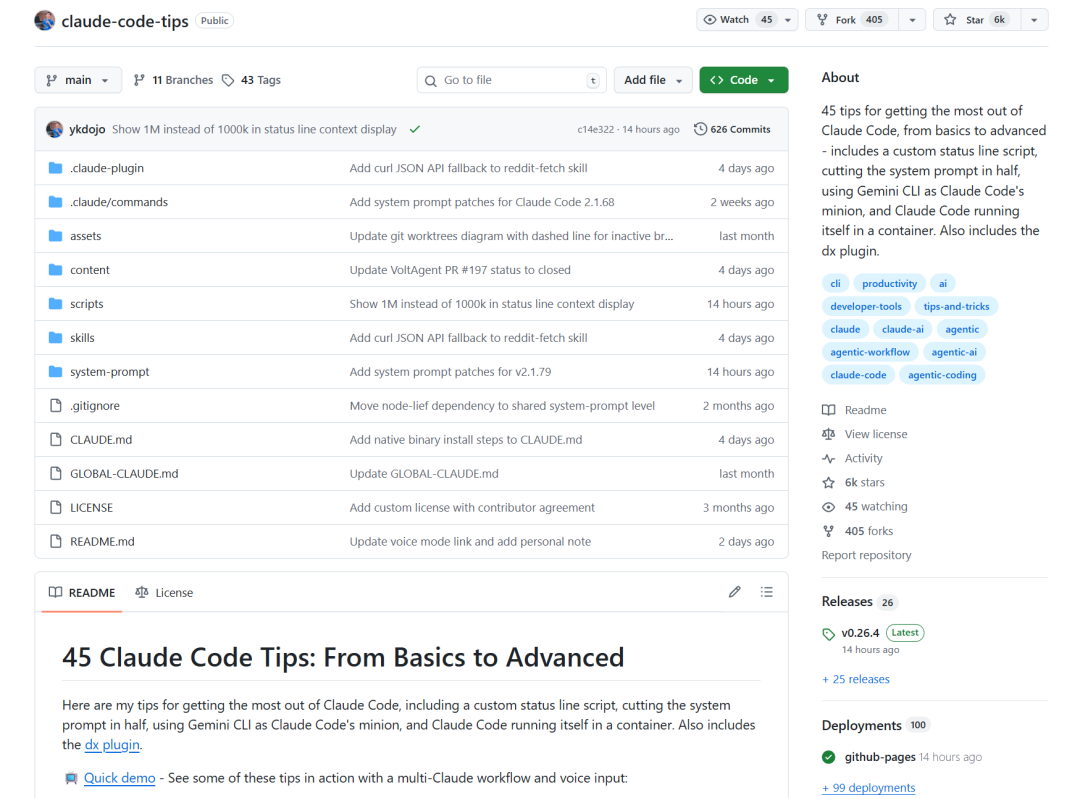The width and height of the screenshot is (1080, 798).
Task: Click the scales icon beside View license
Action: 829,434
